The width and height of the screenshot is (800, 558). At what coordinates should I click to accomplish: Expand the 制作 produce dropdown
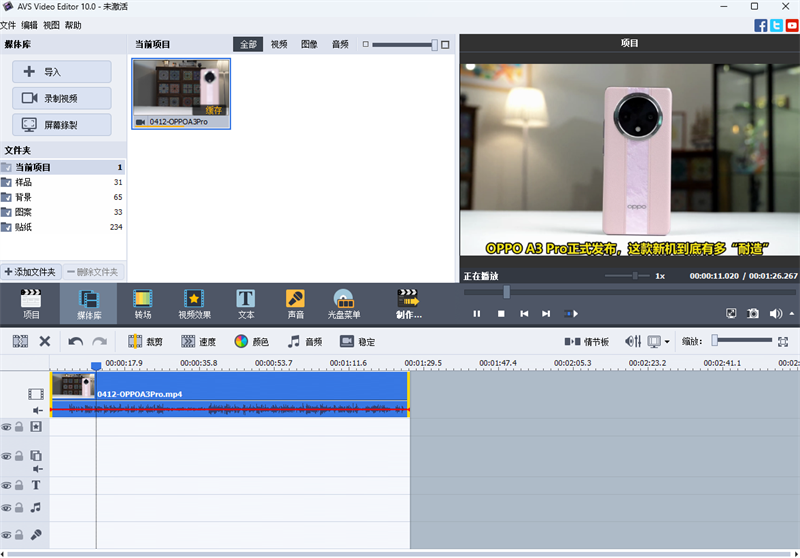tap(409, 303)
